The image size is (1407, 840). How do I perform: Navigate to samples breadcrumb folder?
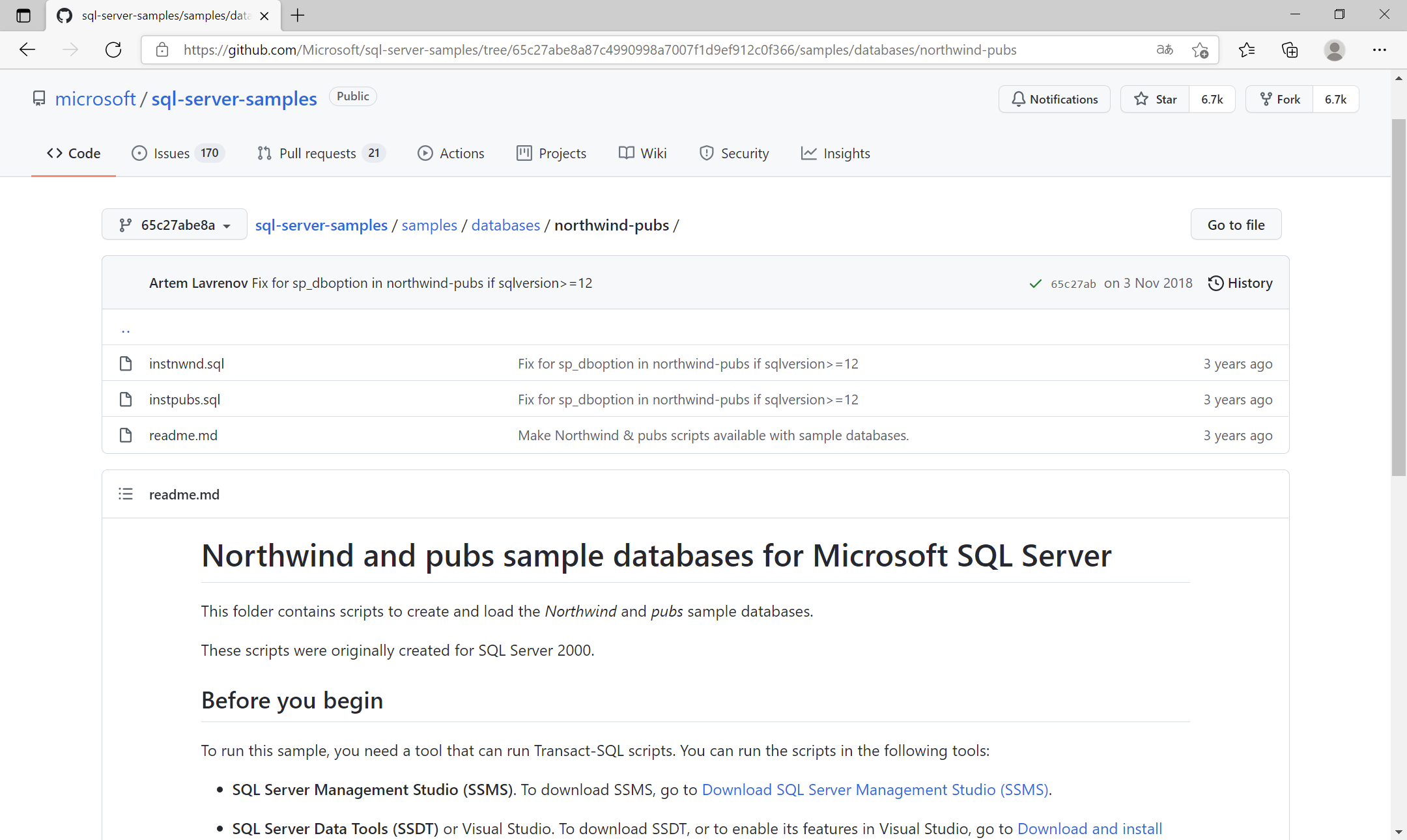point(429,225)
